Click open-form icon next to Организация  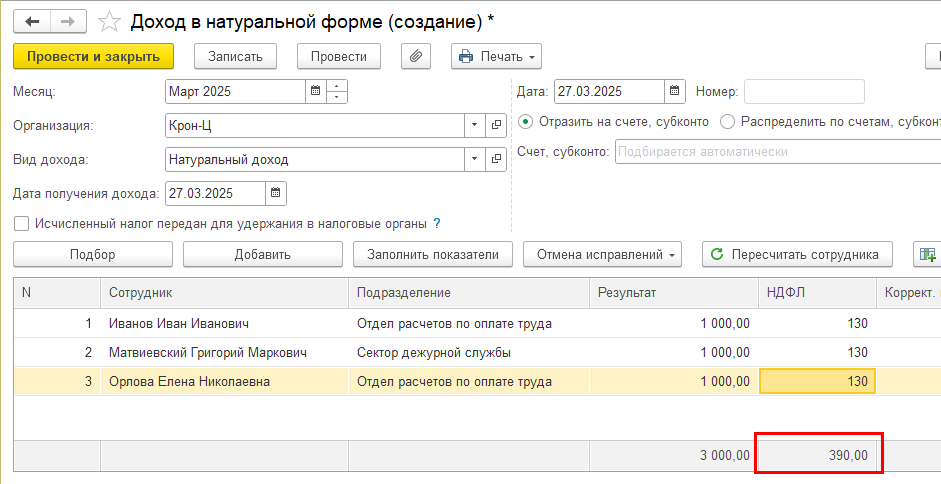496,126
